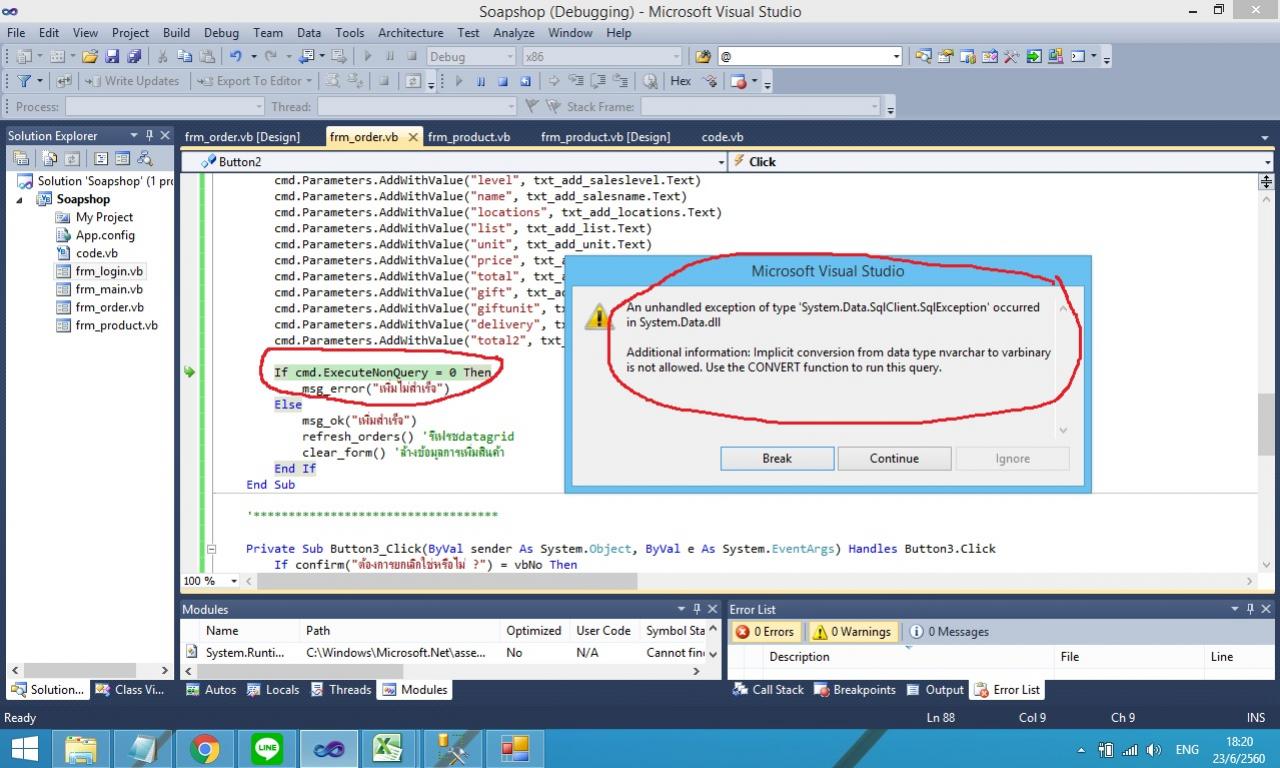
Task: Open the Breakpoints panel tab
Action: coord(855,690)
